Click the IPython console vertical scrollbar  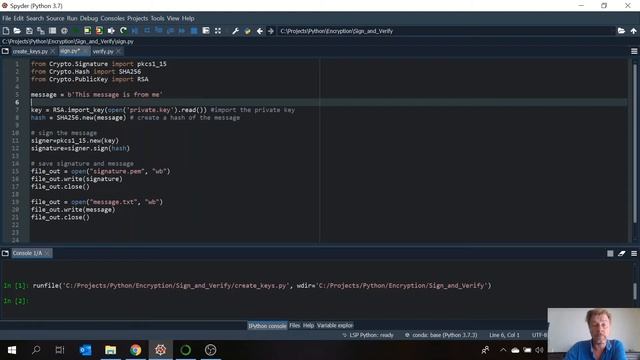(635, 291)
